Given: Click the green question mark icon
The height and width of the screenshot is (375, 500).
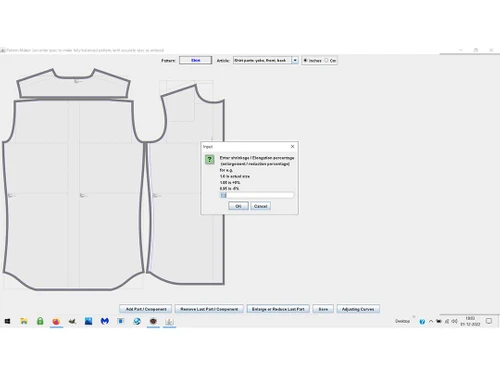Looking at the screenshot, I should point(209,159).
